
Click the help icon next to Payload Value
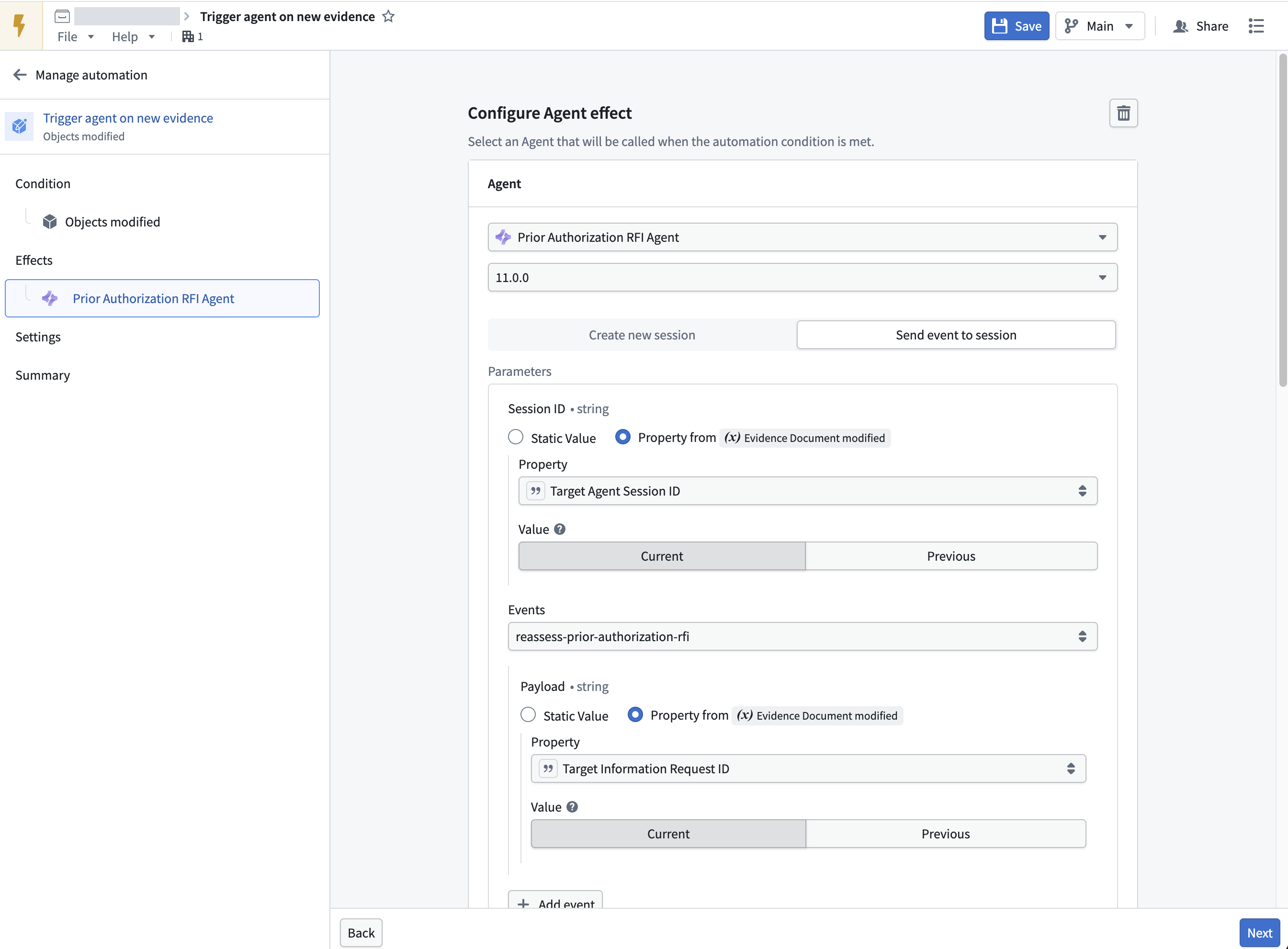click(572, 806)
